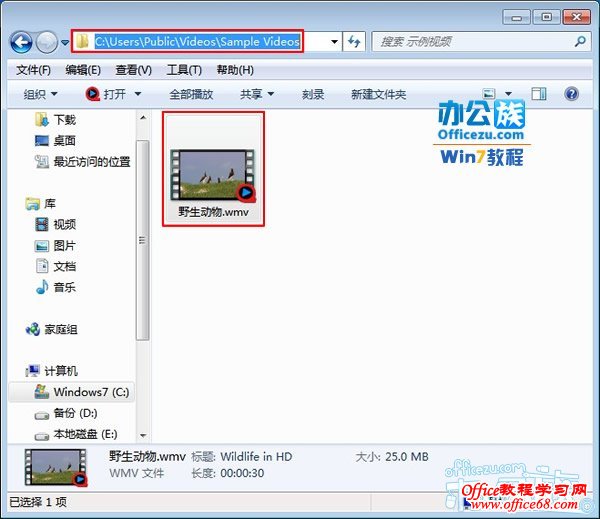Open the view options dropdown arrow
600x519 pixels.
pyautogui.click(x=508, y=94)
